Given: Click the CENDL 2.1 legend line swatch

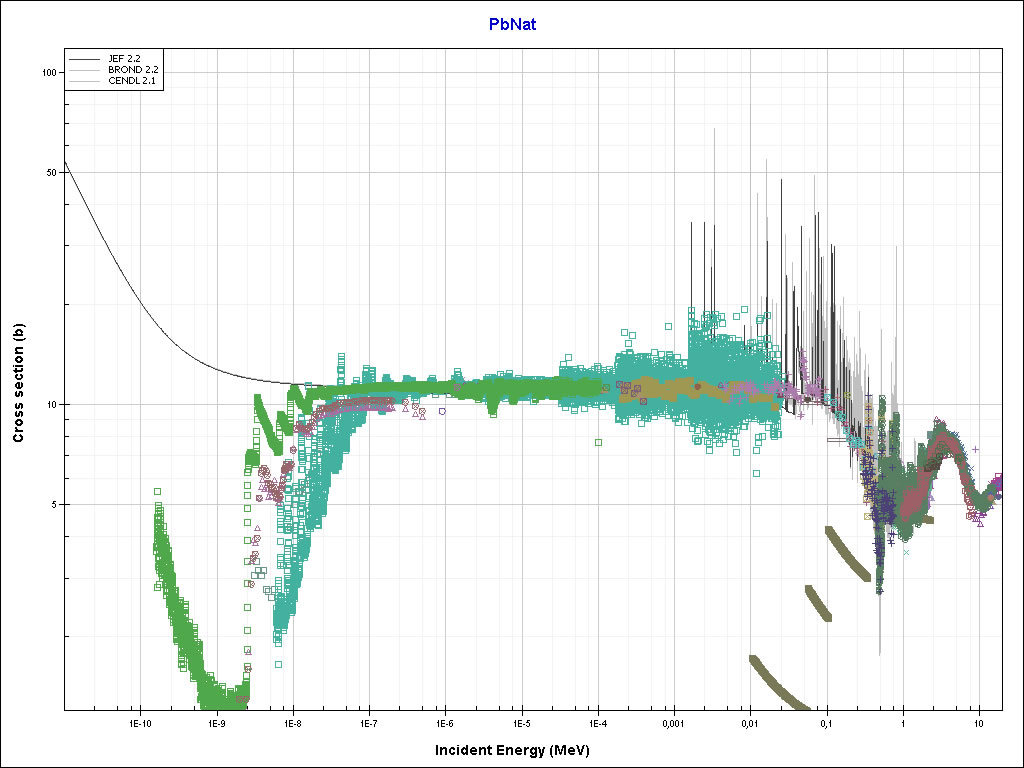Looking at the screenshot, I should tap(85, 80).
